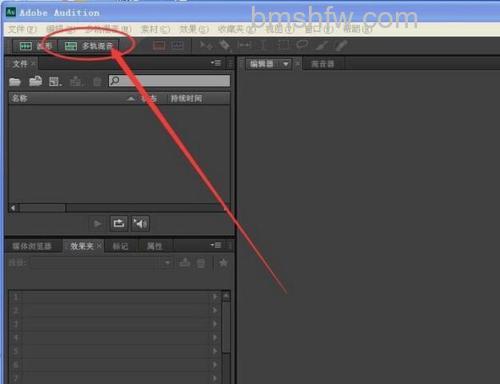Image resolution: width=500 pixels, height=384 pixels.
Task: Select the Lasso Selection tool
Action: click(302, 45)
